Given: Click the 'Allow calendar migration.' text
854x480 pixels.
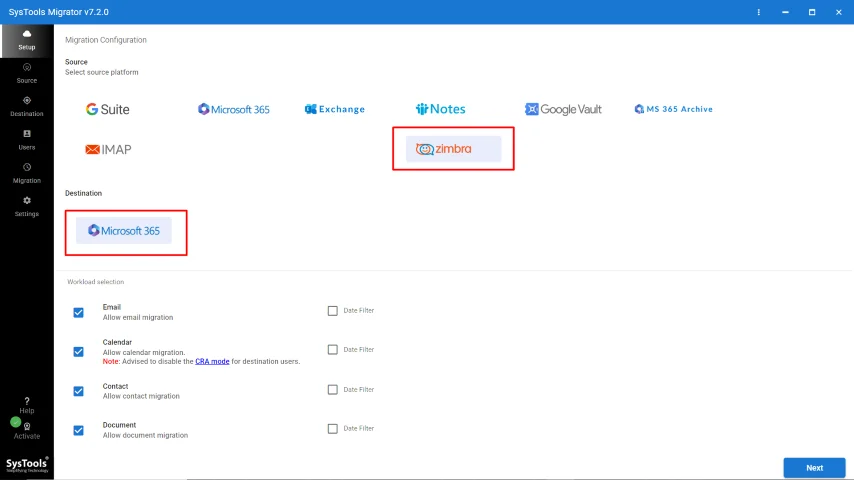Looking at the screenshot, I should 144,353.
